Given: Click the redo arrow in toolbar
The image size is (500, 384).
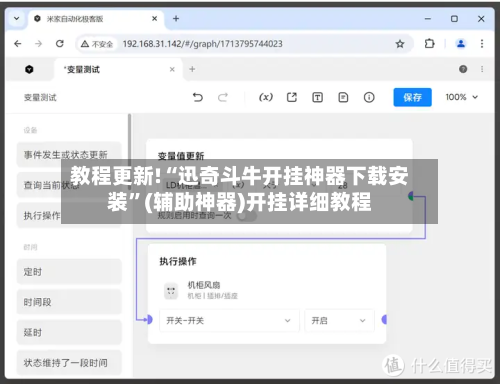Looking at the screenshot, I should pyautogui.click(x=223, y=97).
